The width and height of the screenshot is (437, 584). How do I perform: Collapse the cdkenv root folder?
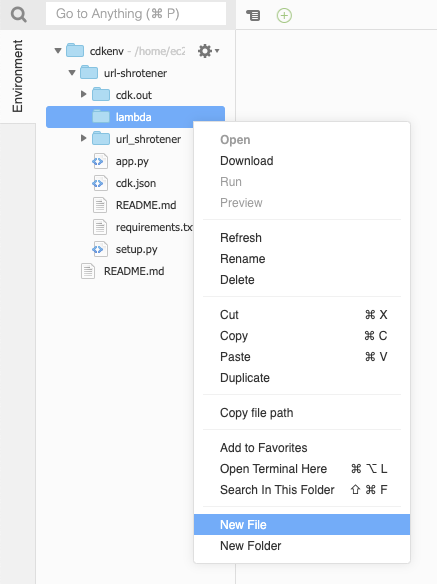tap(58, 50)
